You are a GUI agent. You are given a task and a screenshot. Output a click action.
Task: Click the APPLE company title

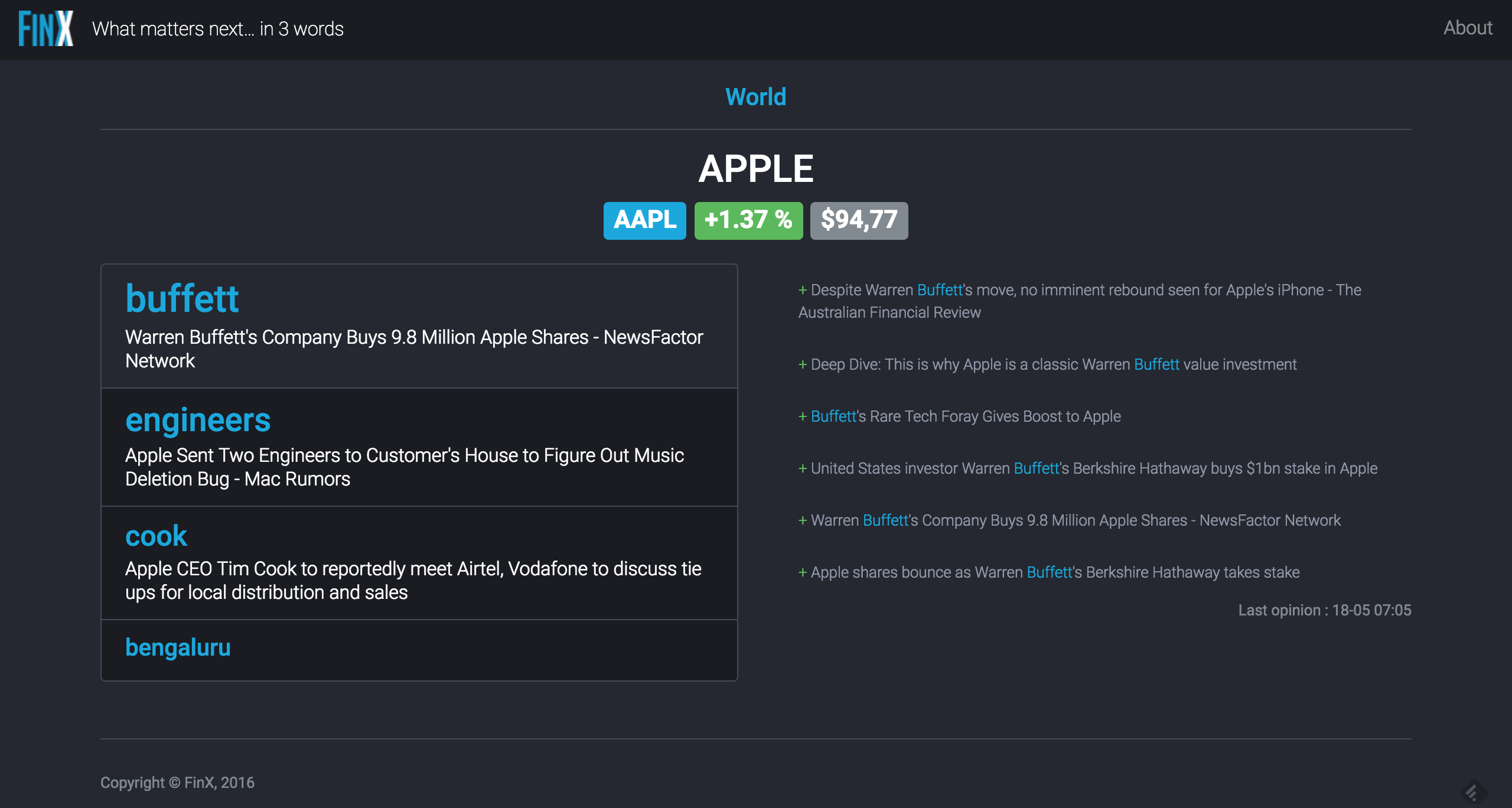[755, 169]
